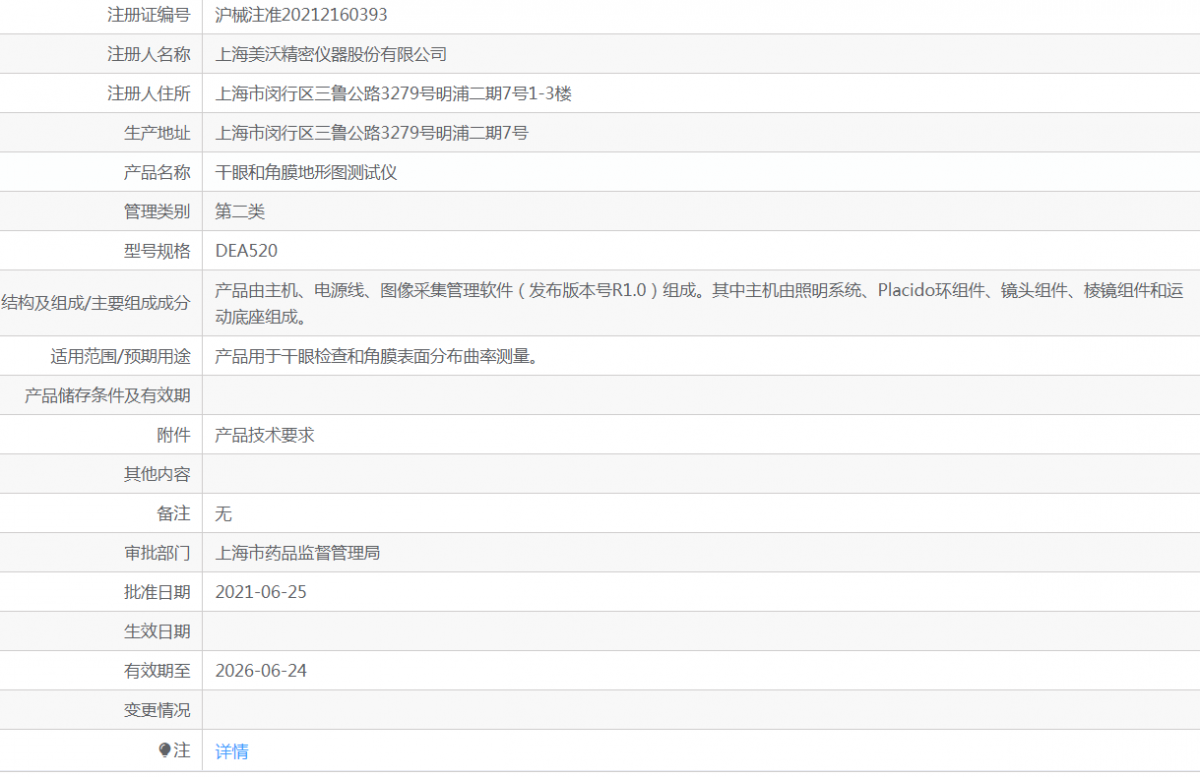Select registrant name 上海美沃精密仪器股份有限公司
The width and height of the screenshot is (1200, 777).
click(331, 54)
